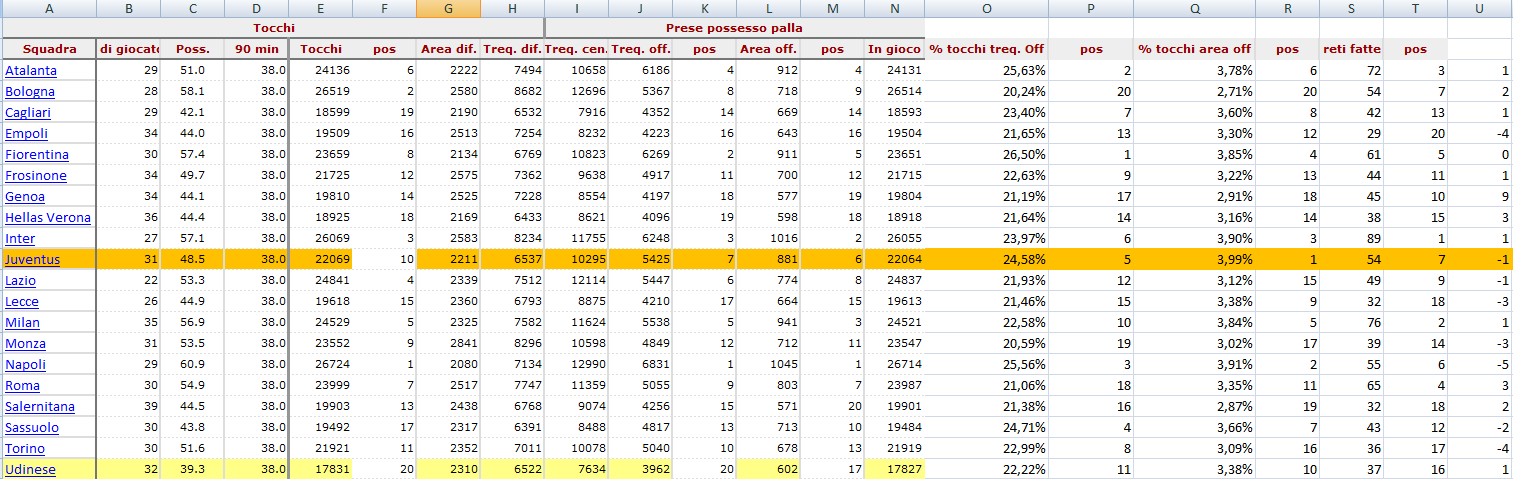Open the Juventus team link
The width and height of the screenshot is (1513, 479).
tap(32, 259)
